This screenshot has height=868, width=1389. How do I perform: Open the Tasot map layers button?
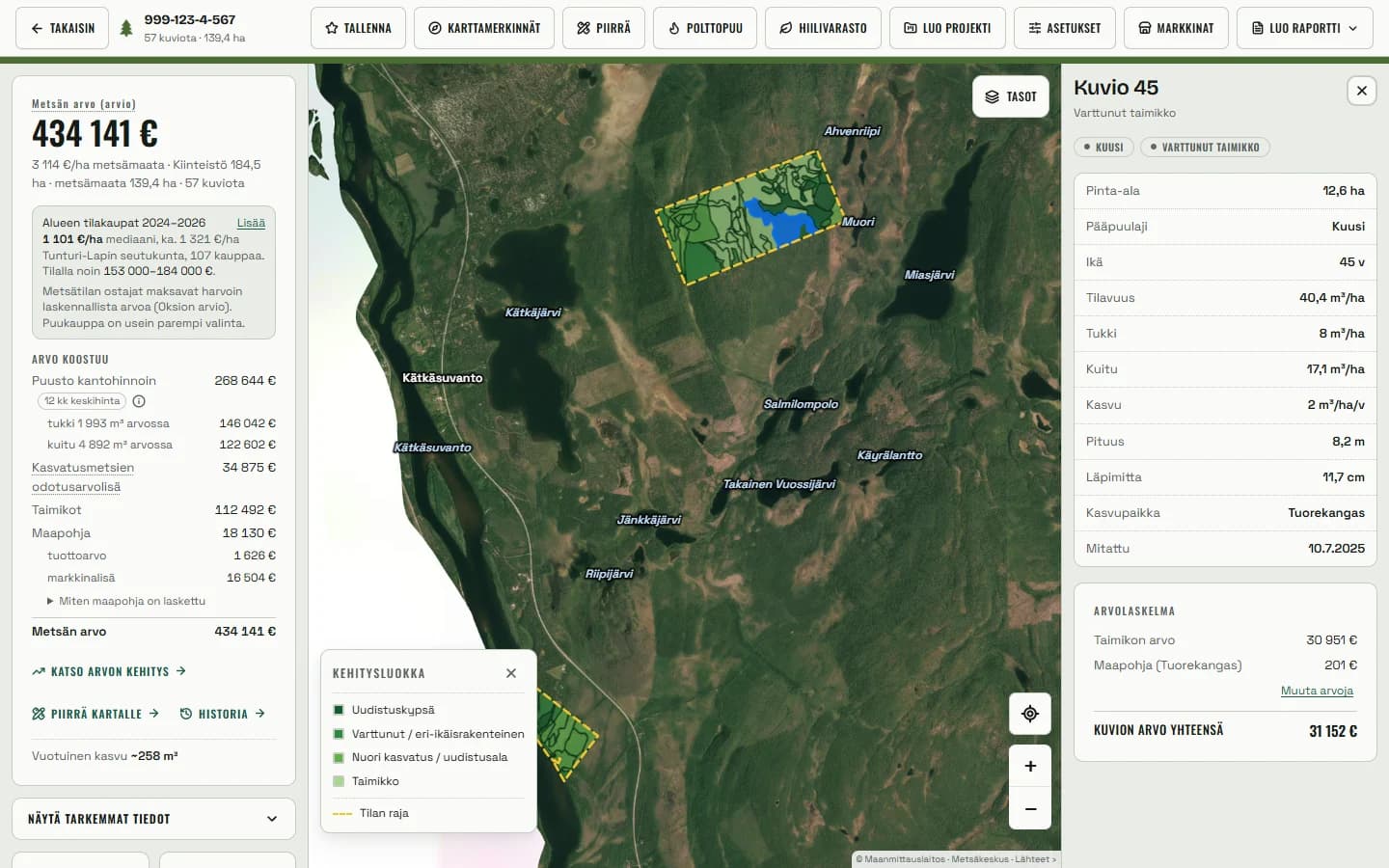click(1011, 96)
